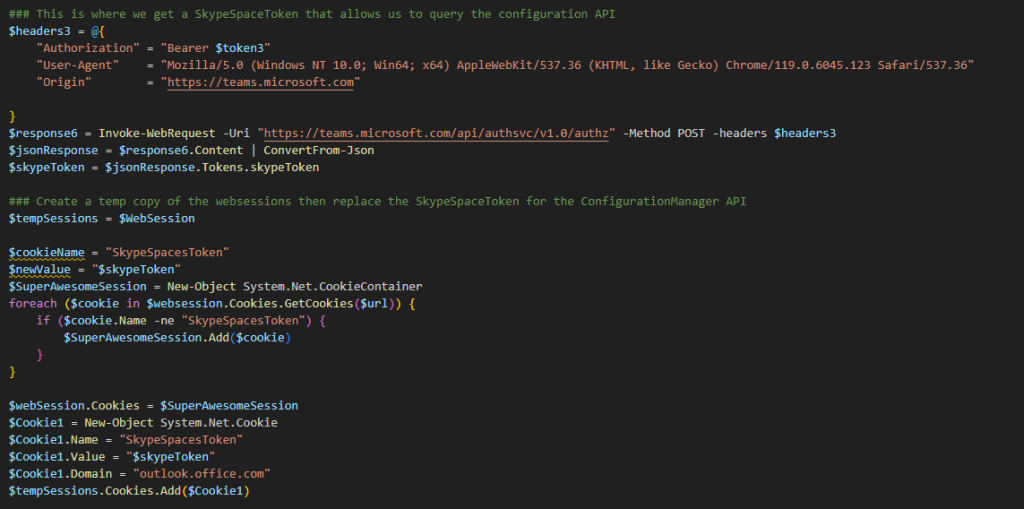Click the "Bearer $token3" string
1024x509 pixels.
pos(216,48)
